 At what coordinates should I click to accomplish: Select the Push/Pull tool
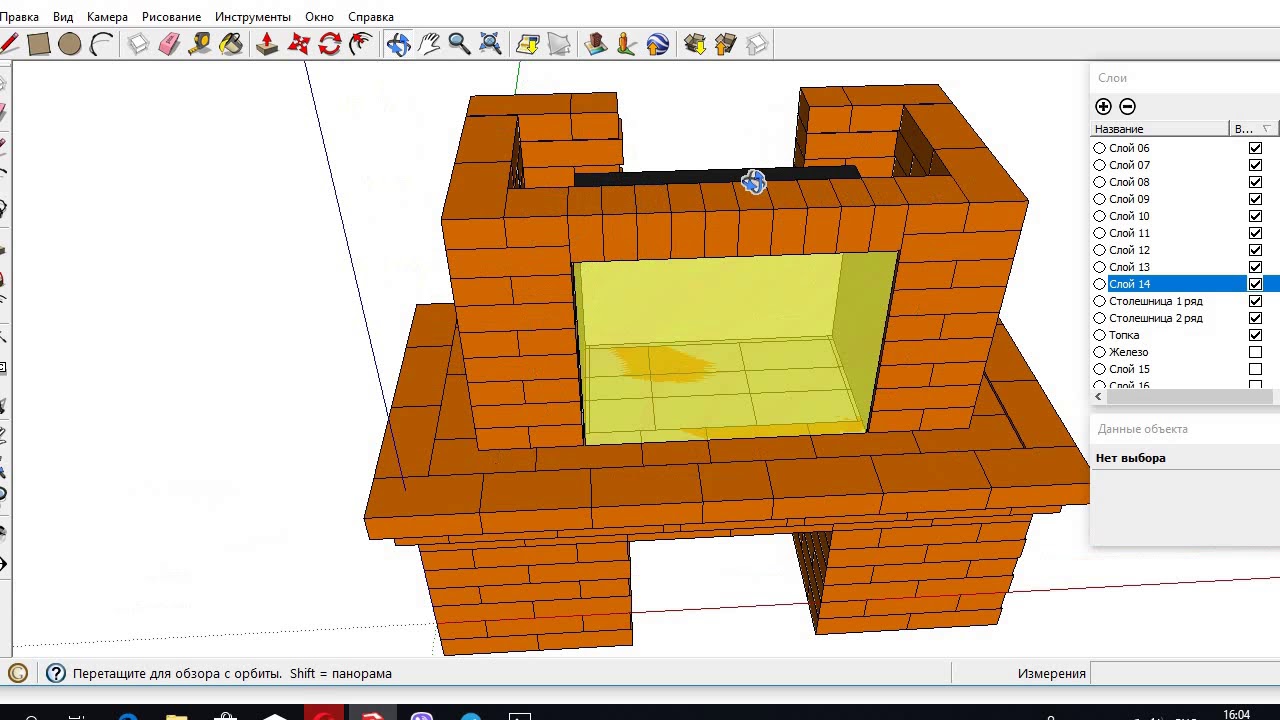pos(267,44)
